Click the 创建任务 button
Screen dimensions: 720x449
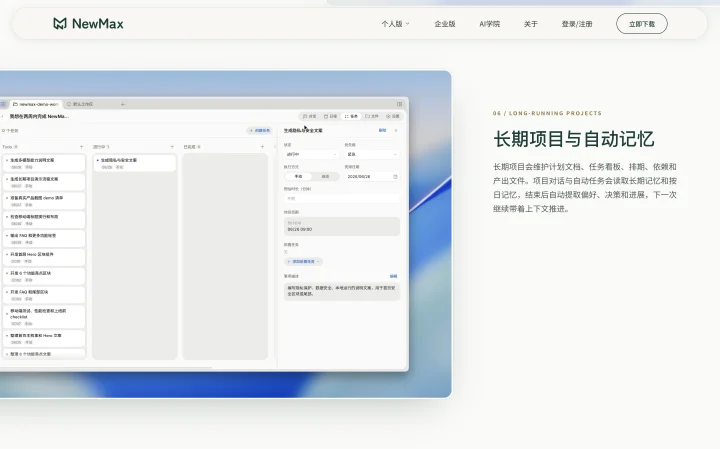pos(260,131)
